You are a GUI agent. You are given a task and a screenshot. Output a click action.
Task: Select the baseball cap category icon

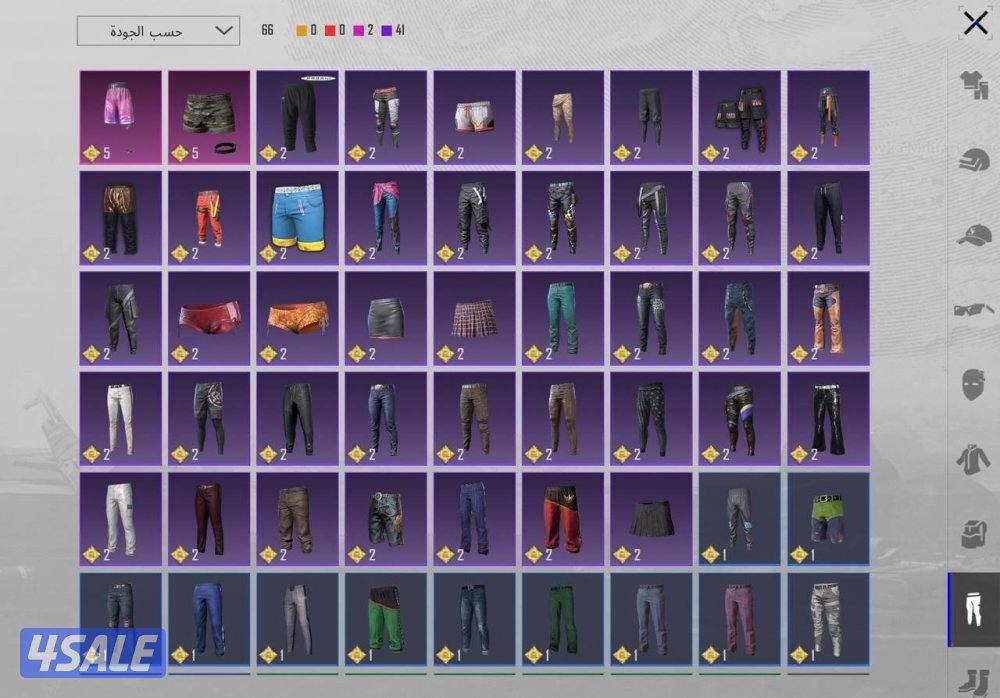click(x=974, y=235)
